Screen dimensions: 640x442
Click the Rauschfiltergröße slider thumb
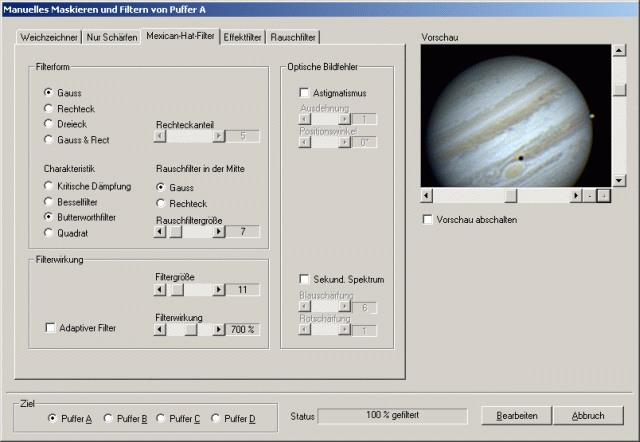(x=176, y=232)
